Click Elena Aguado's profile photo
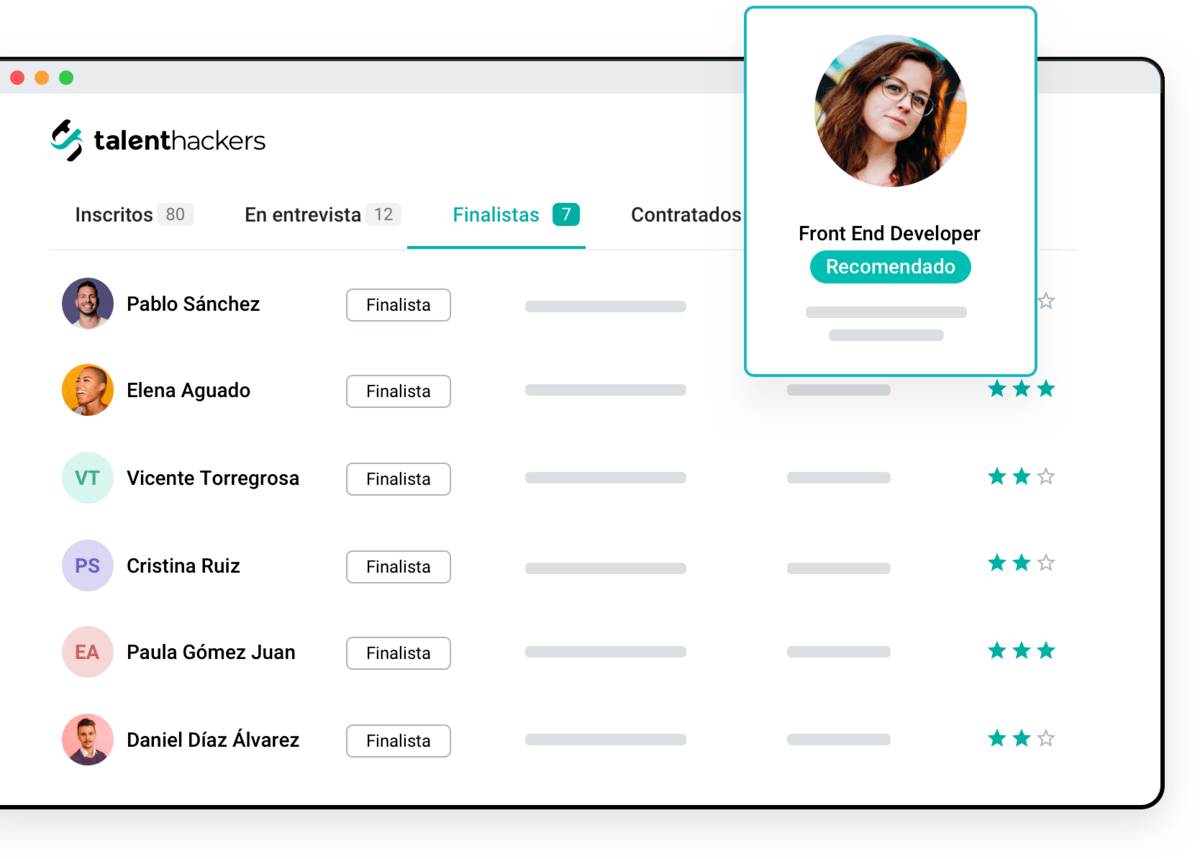 (88, 391)
